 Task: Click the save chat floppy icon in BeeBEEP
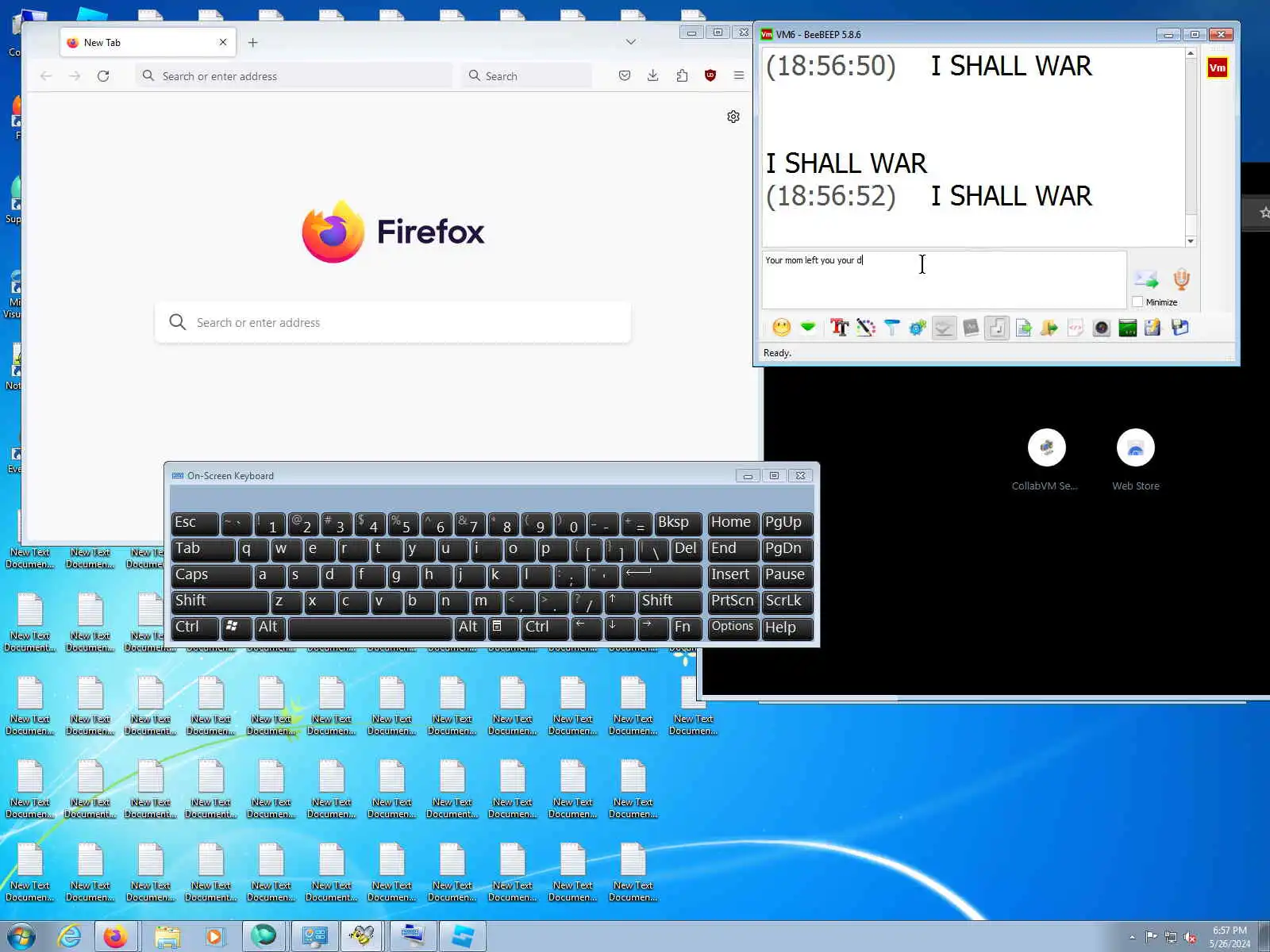point(1180,328)
